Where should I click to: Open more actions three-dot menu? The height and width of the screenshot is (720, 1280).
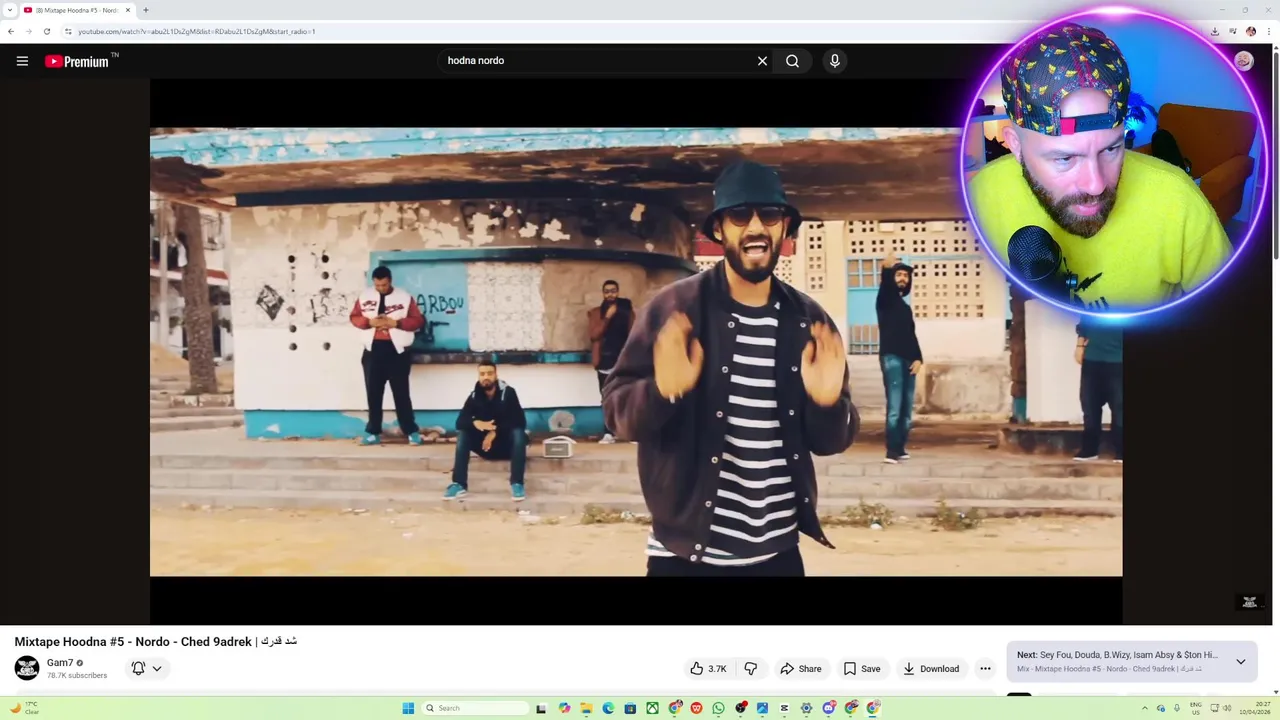(x=985, y=669)
